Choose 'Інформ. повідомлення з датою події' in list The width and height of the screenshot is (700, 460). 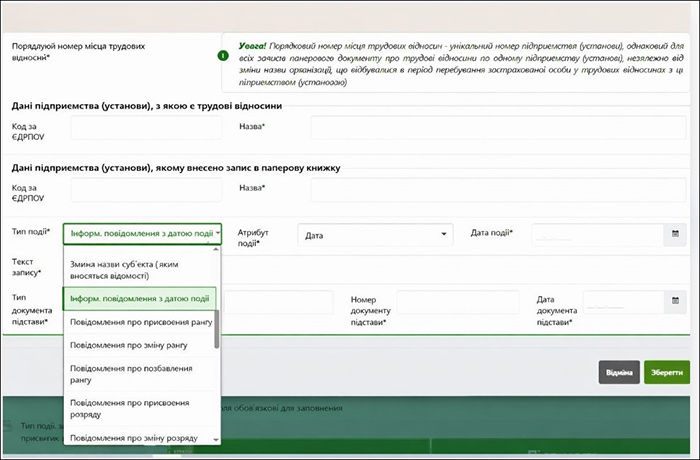[140, 298]
